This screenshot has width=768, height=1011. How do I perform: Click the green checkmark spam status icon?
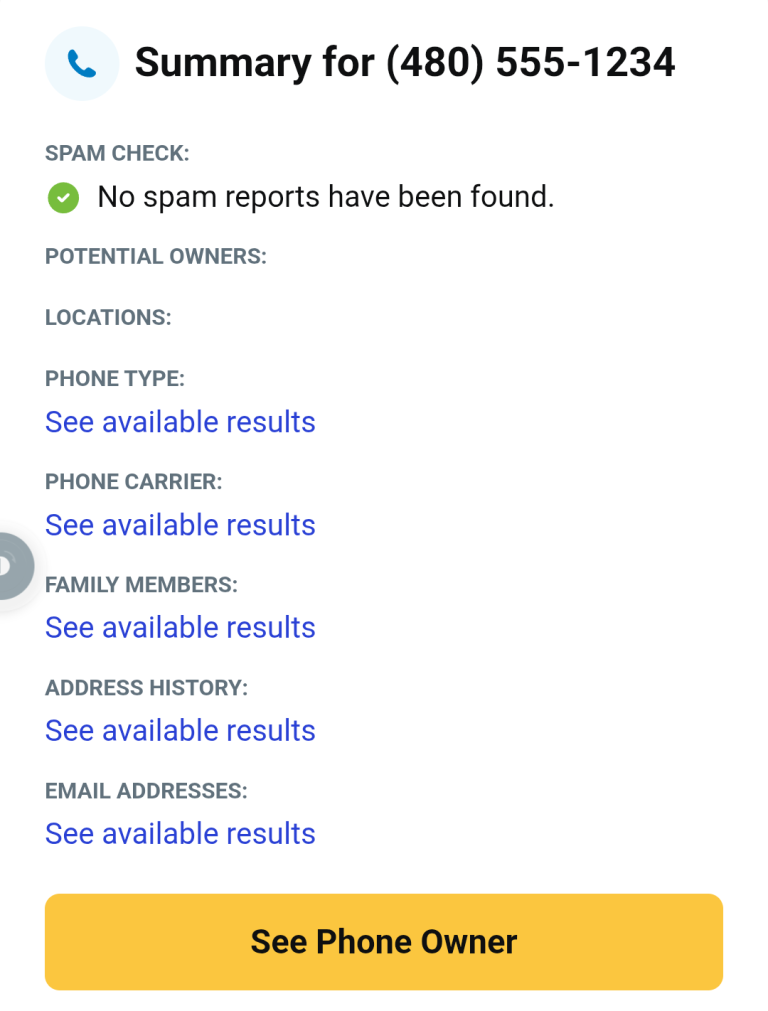pos(63,198)
